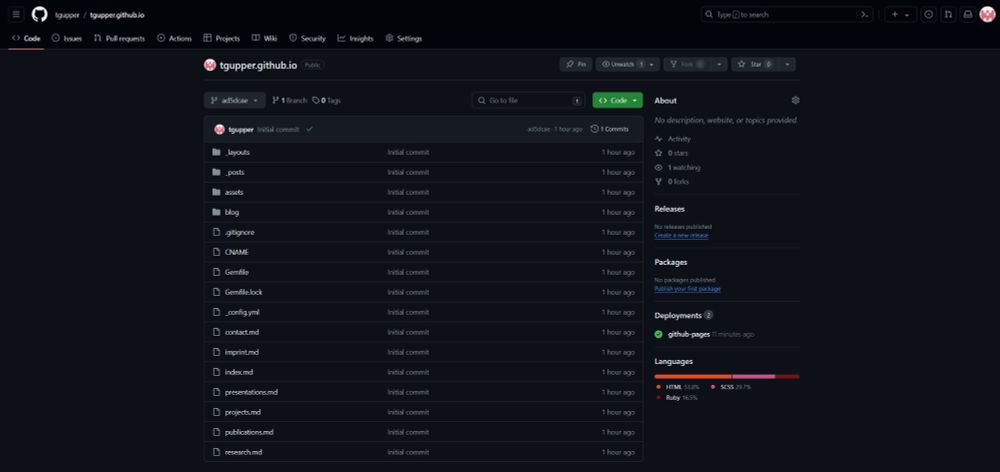Click Publish your first package link
The height and width of the screenshot is (472, 1000).
tap(688, 289)
